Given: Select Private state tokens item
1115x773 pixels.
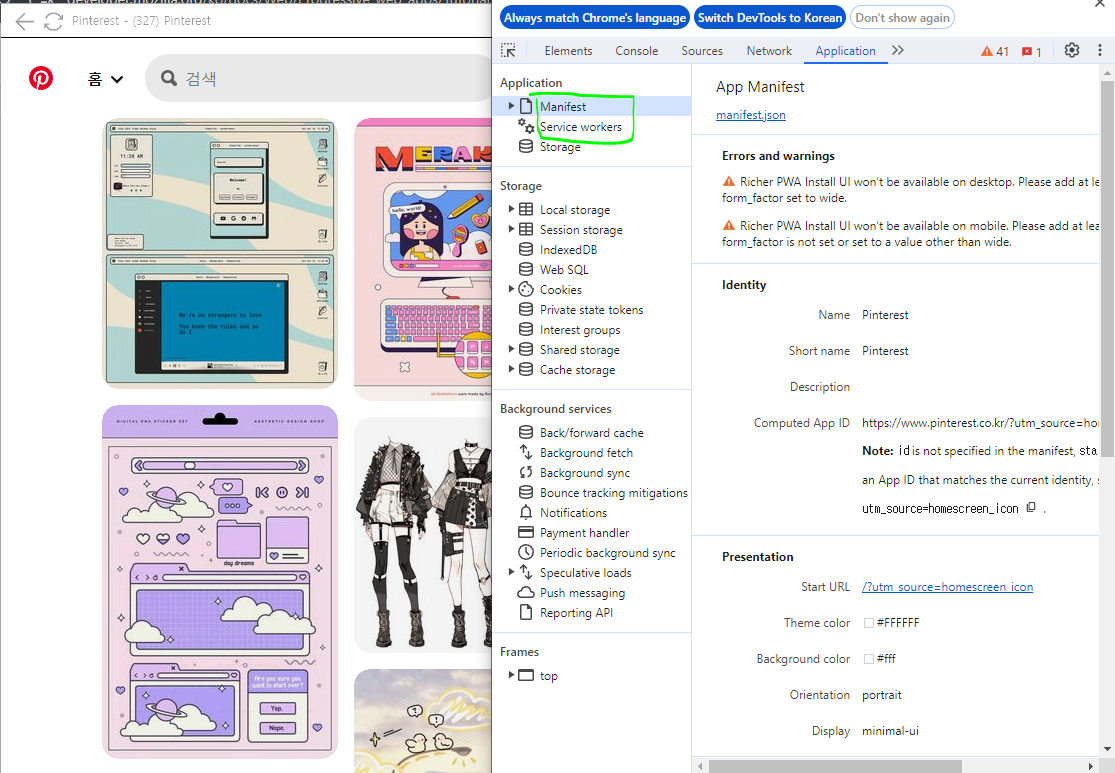Looking at the screenshot, I should pyautogui.click(x=591, y=309).
